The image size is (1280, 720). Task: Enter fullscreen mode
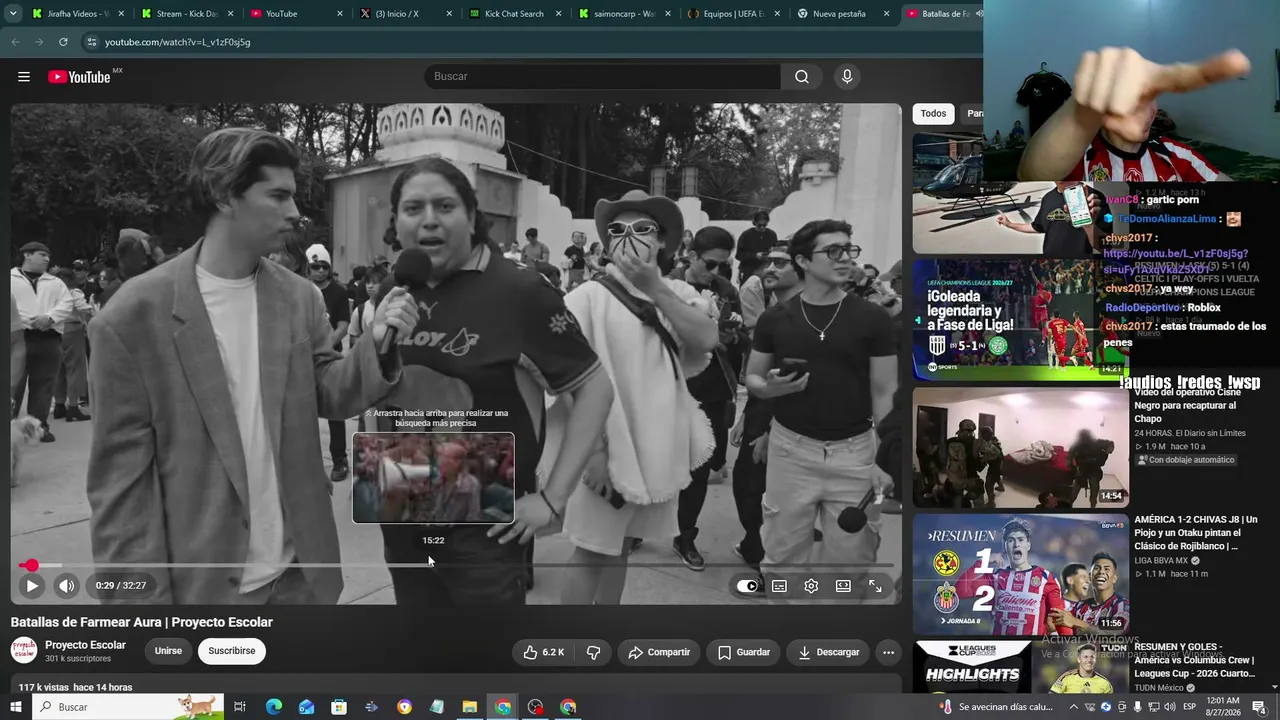(x=875, y=586)
